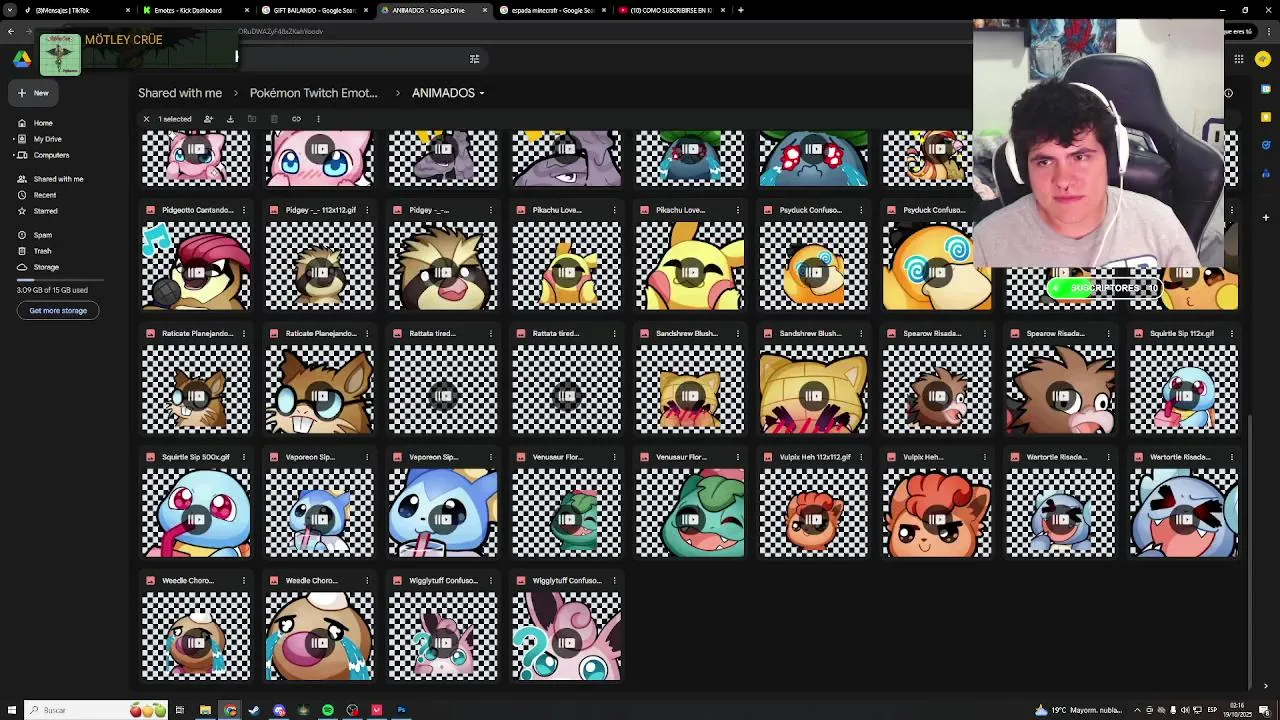
Task: Open Shared with me in sidebar
Action: pos(58,179)
